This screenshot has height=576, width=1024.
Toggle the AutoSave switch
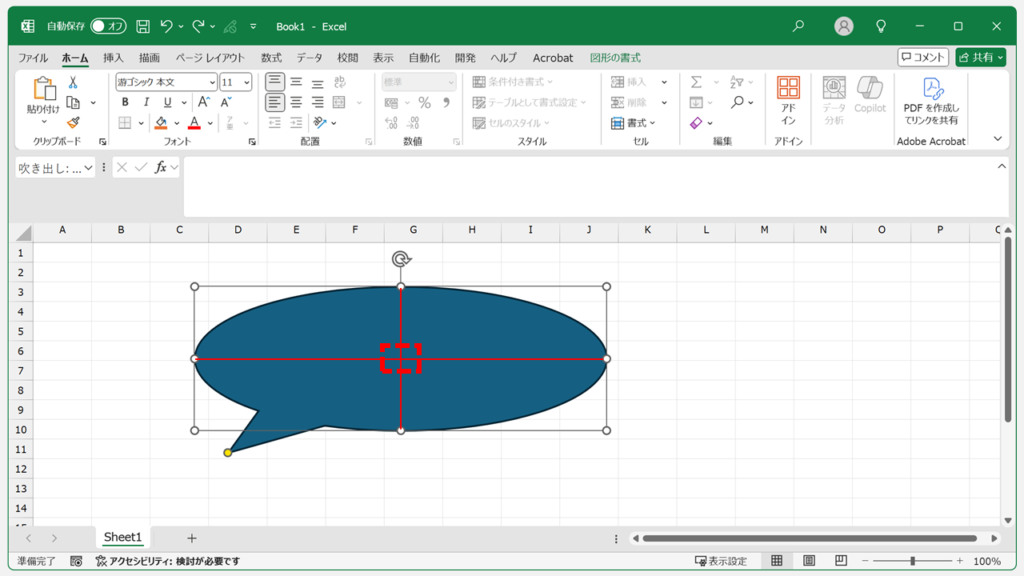(108, 26)
